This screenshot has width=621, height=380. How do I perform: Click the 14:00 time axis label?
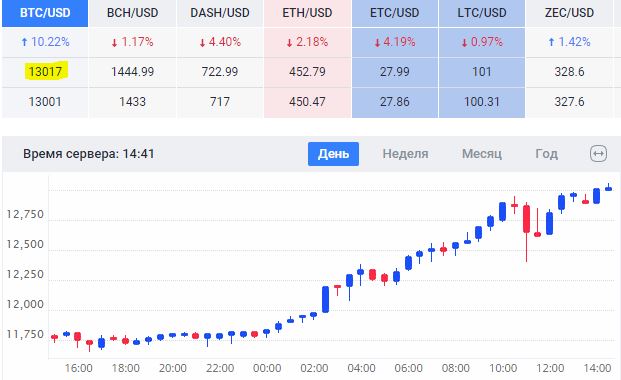[x=597, y=368]
